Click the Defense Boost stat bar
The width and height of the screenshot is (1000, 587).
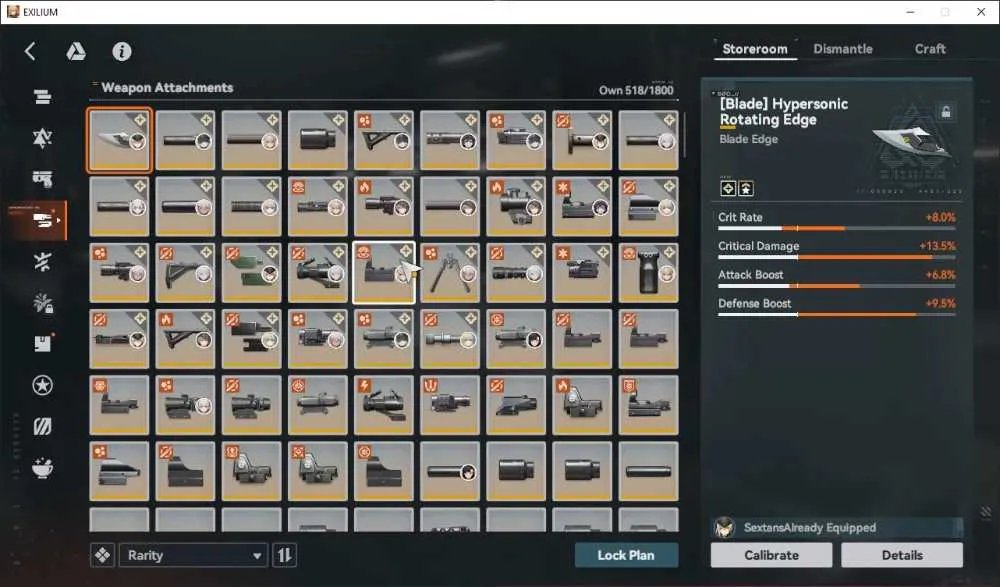[x=837, y=314]
